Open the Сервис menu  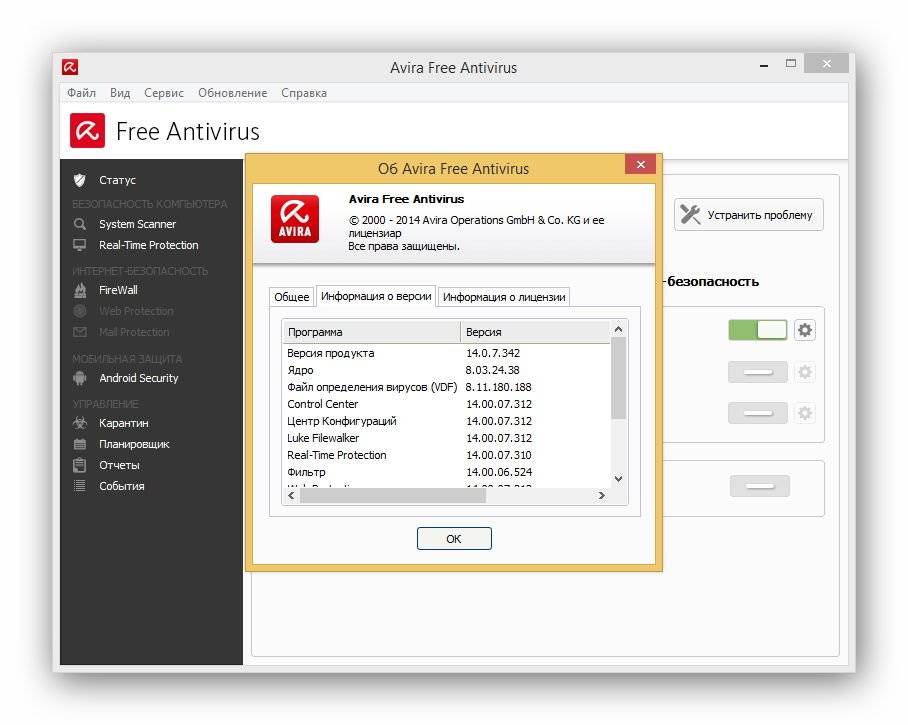tap(164, 93)
